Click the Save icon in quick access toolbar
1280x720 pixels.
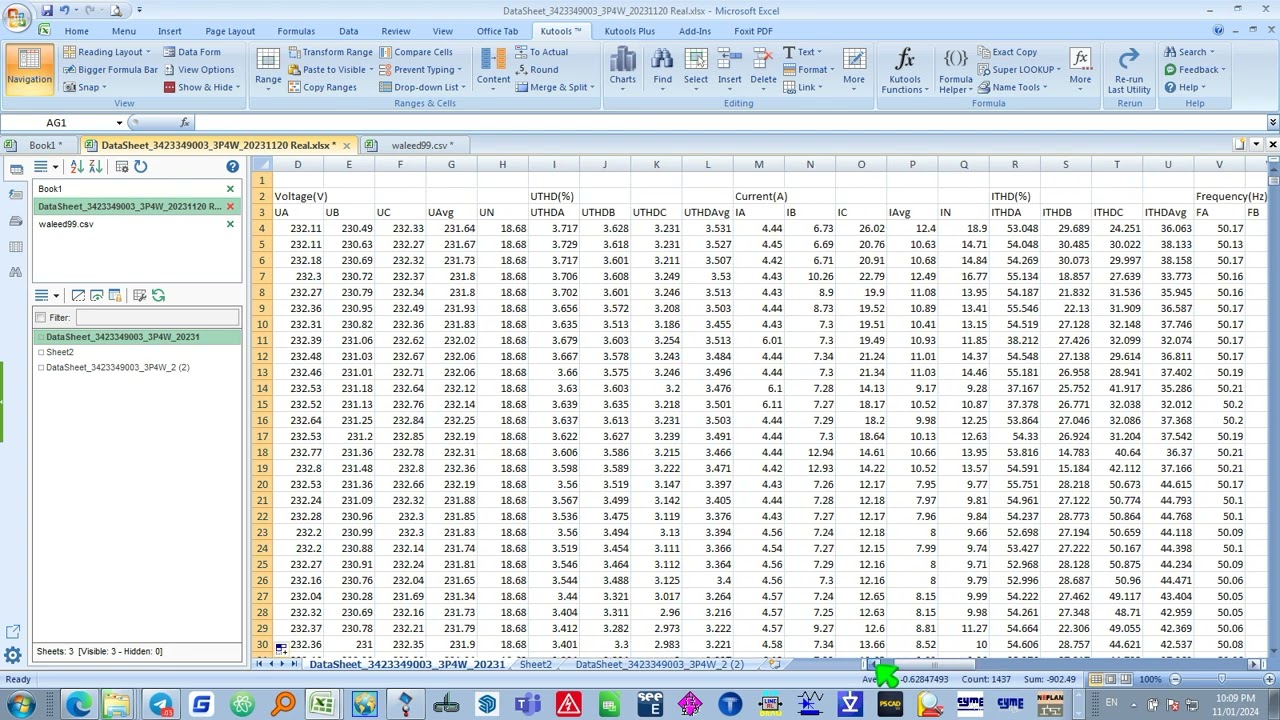click(47, 10)
